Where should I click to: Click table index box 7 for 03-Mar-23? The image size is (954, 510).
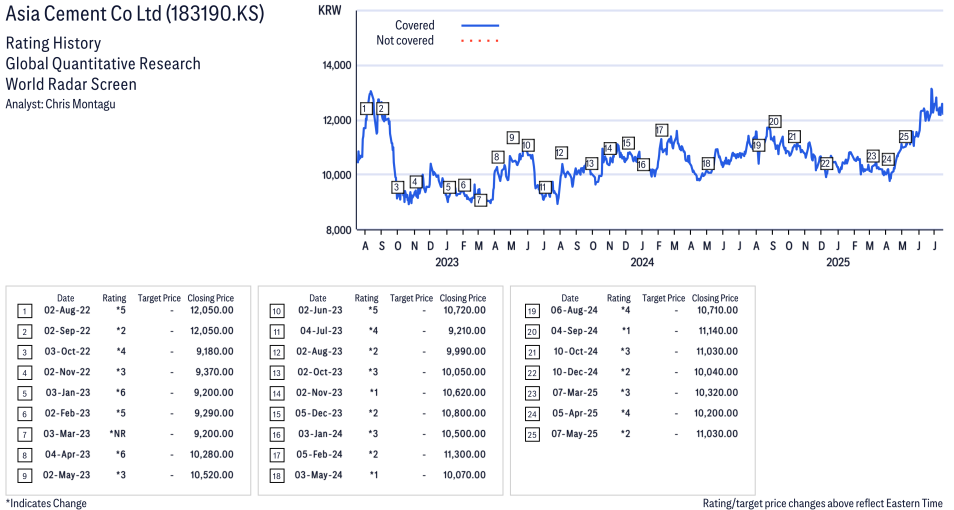(x=24, y=435)
